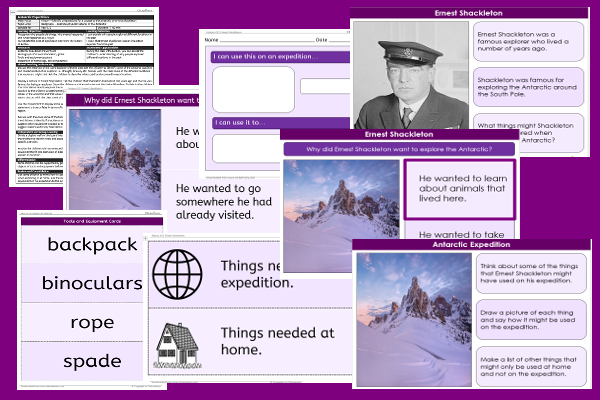Click the small label box beside the drawing box

click(x=325, y=87)
